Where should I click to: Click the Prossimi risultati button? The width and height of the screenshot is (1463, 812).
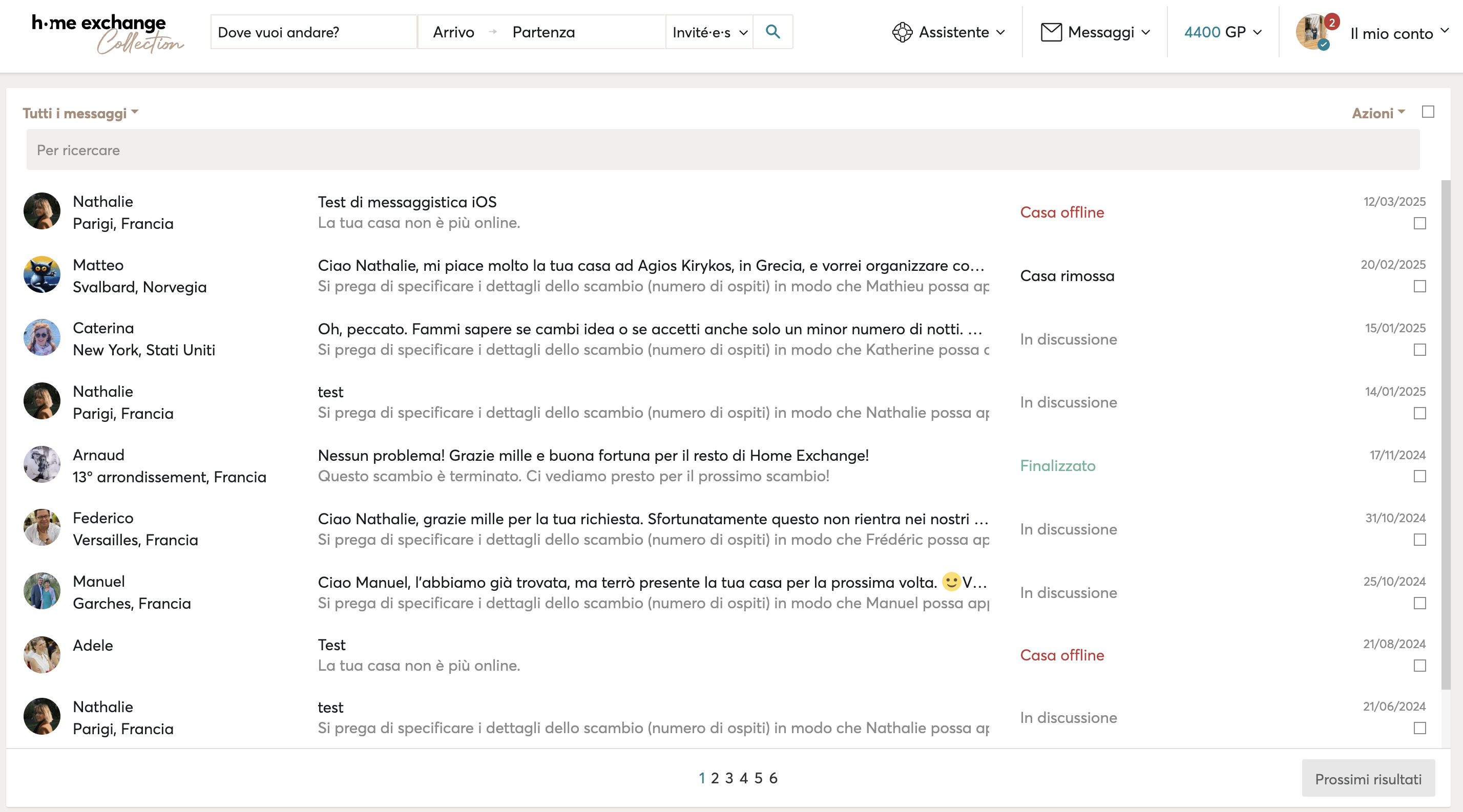1368,779
